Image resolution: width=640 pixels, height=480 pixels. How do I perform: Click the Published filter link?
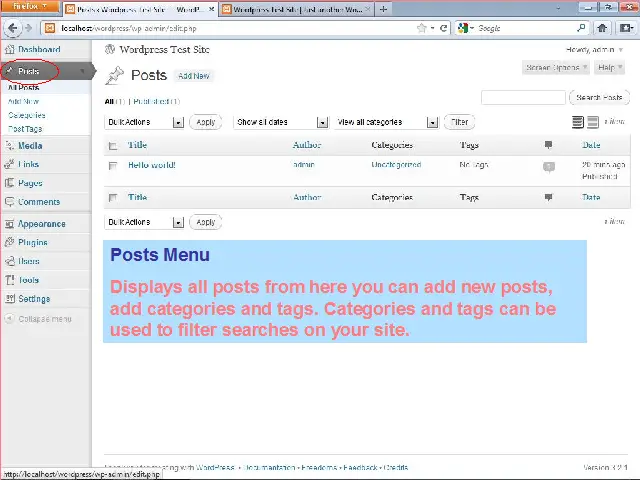pos(151,101)
